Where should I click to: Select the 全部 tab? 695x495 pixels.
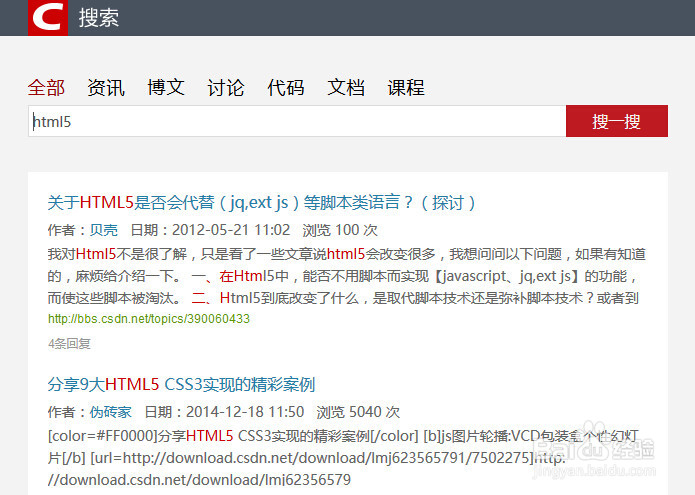[x=46, y=87]
